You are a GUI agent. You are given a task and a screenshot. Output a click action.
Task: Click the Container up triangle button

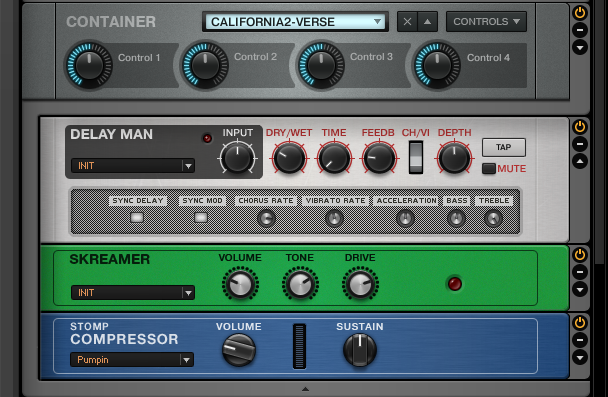pyautogui.click(x=427, y=22)
